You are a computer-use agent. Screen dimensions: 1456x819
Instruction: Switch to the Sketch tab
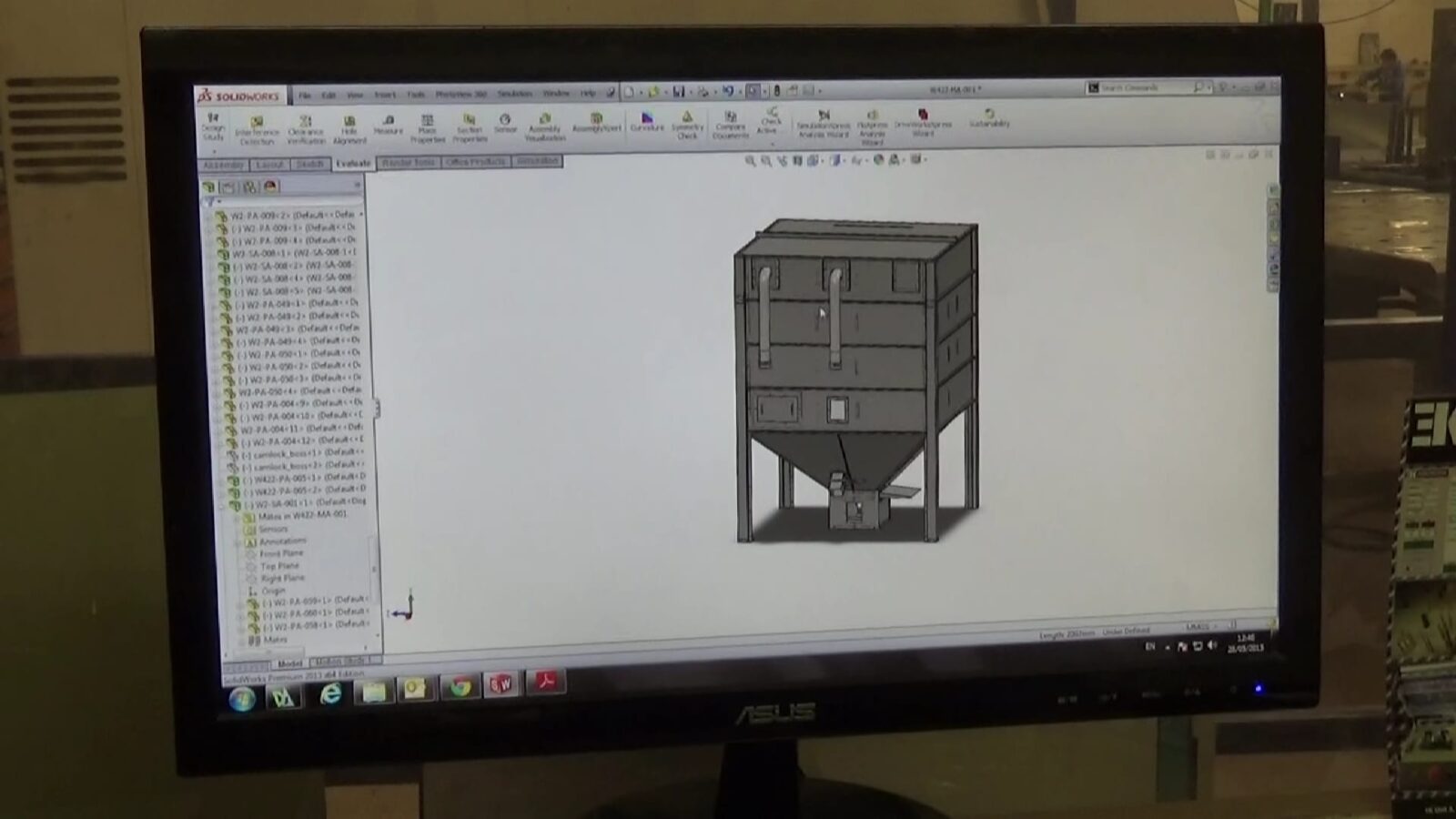pyautogui.click(x=310, y=164)
